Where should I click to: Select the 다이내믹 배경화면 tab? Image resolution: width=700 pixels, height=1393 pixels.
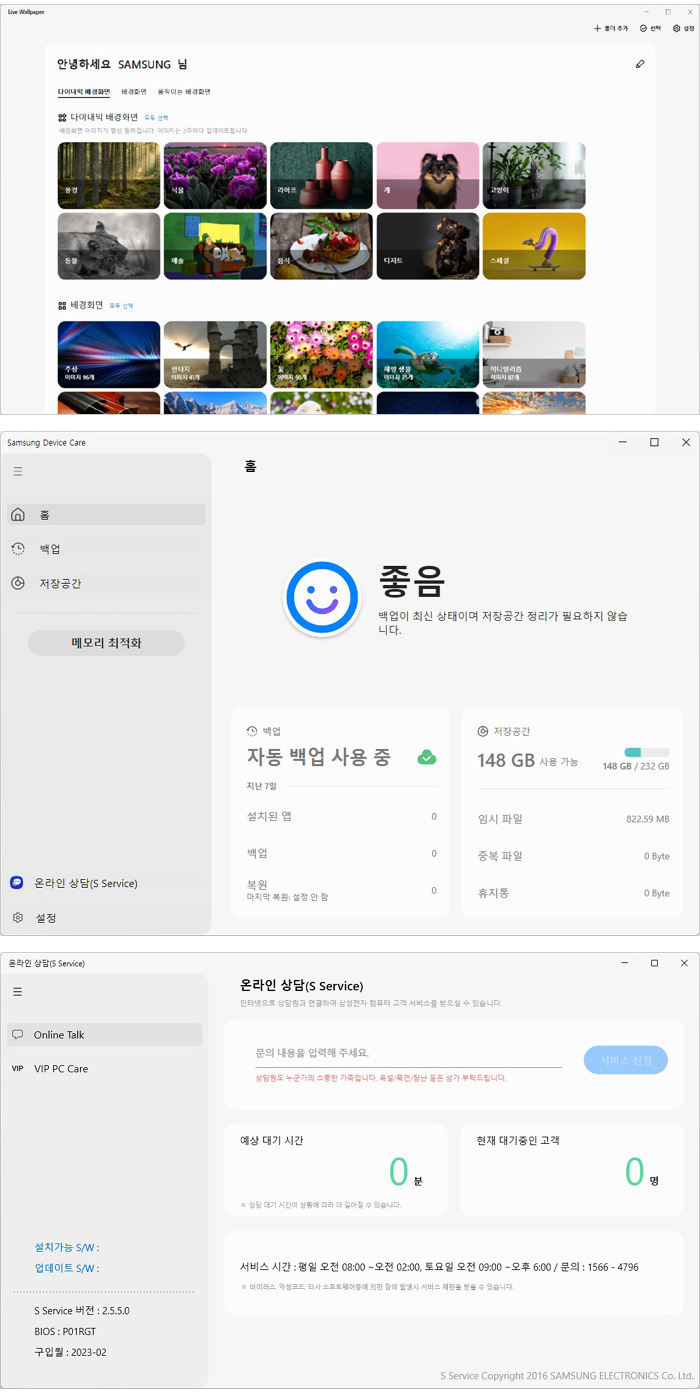(84, 91)
